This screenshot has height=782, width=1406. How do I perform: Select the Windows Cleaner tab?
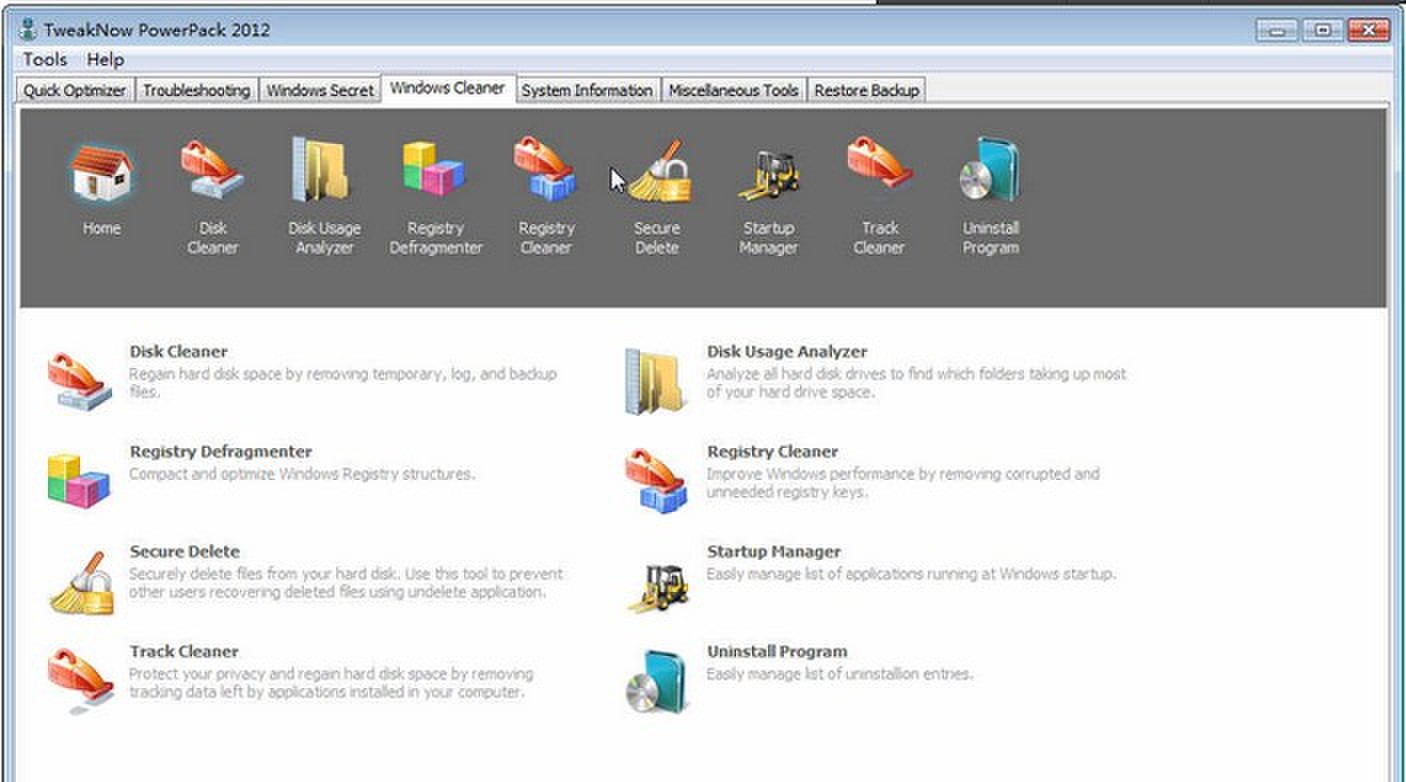[448, 88]
